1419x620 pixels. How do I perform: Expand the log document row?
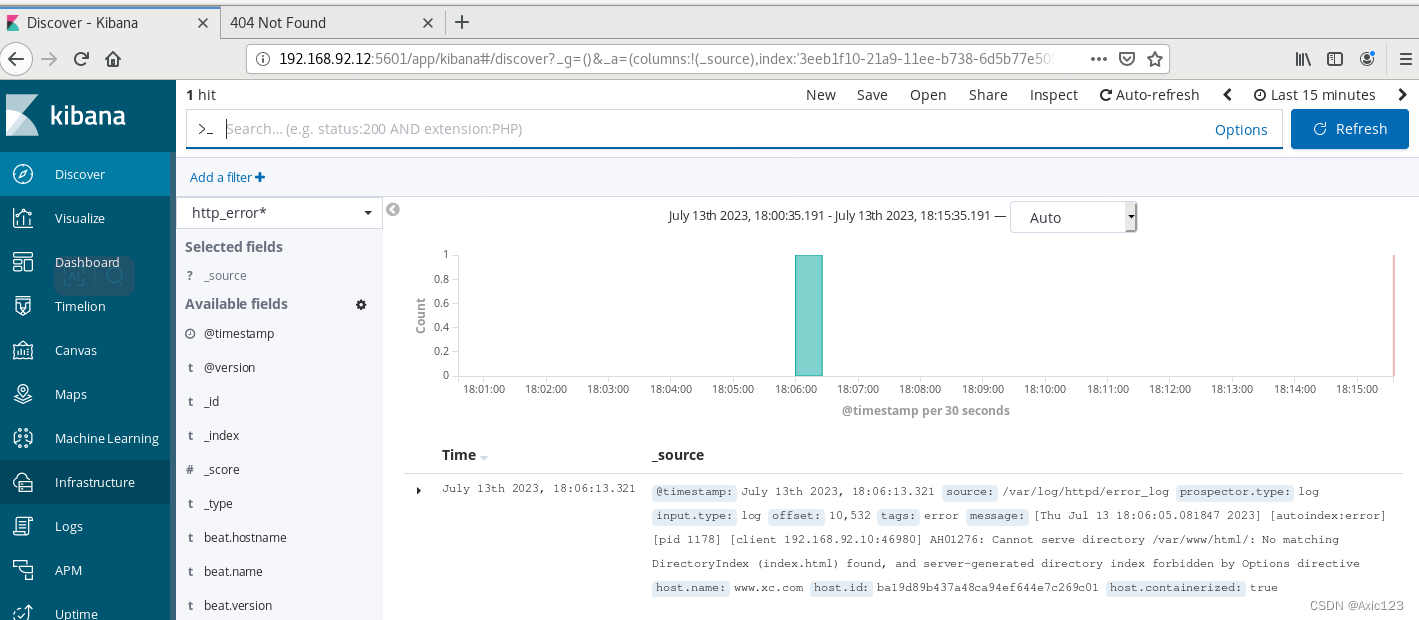point(418,490)
